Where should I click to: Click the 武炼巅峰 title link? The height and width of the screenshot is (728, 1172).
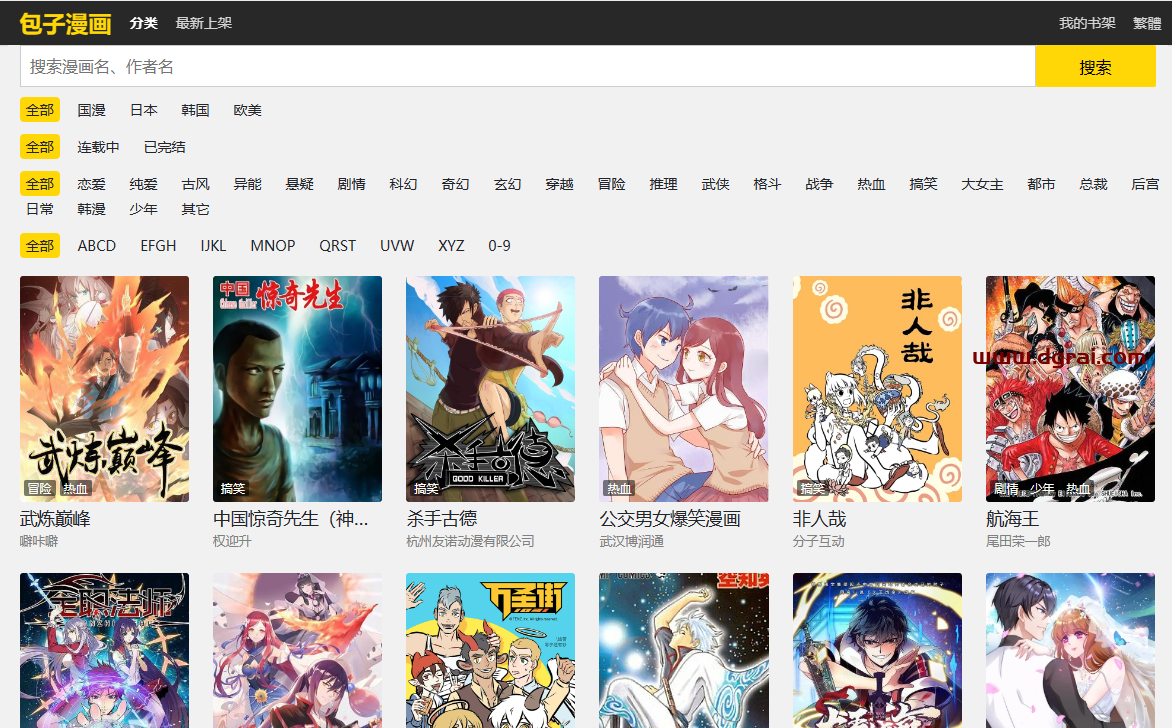coord(55,519)
